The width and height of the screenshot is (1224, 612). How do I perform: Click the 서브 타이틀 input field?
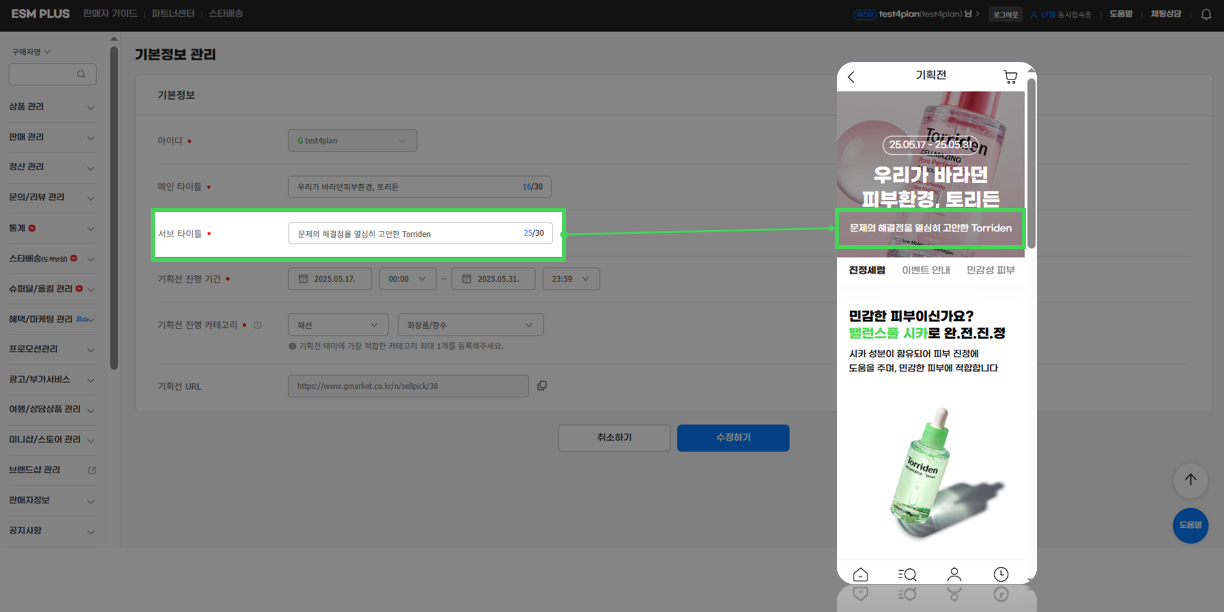click(420, 233)
